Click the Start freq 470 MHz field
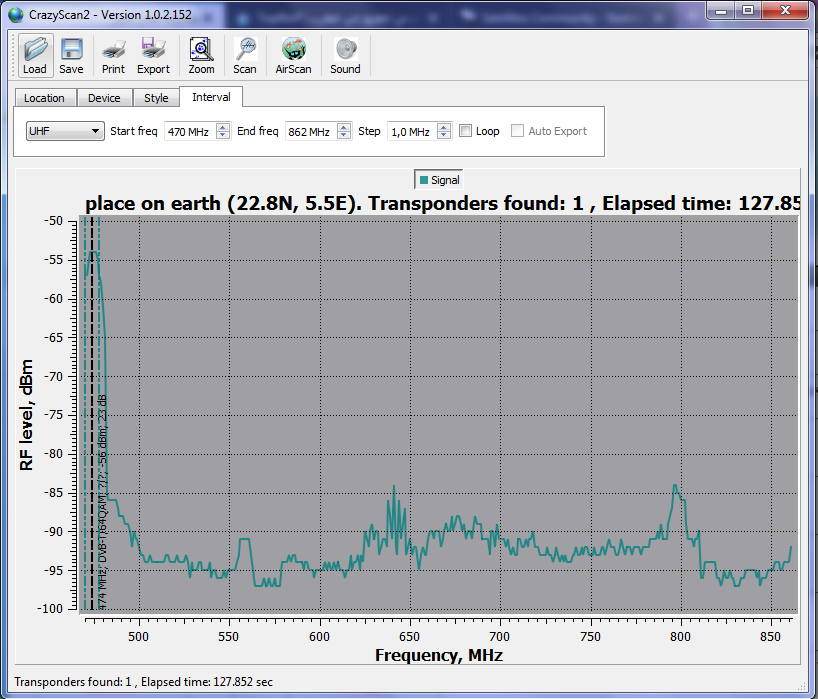 (x=186, y=131)
